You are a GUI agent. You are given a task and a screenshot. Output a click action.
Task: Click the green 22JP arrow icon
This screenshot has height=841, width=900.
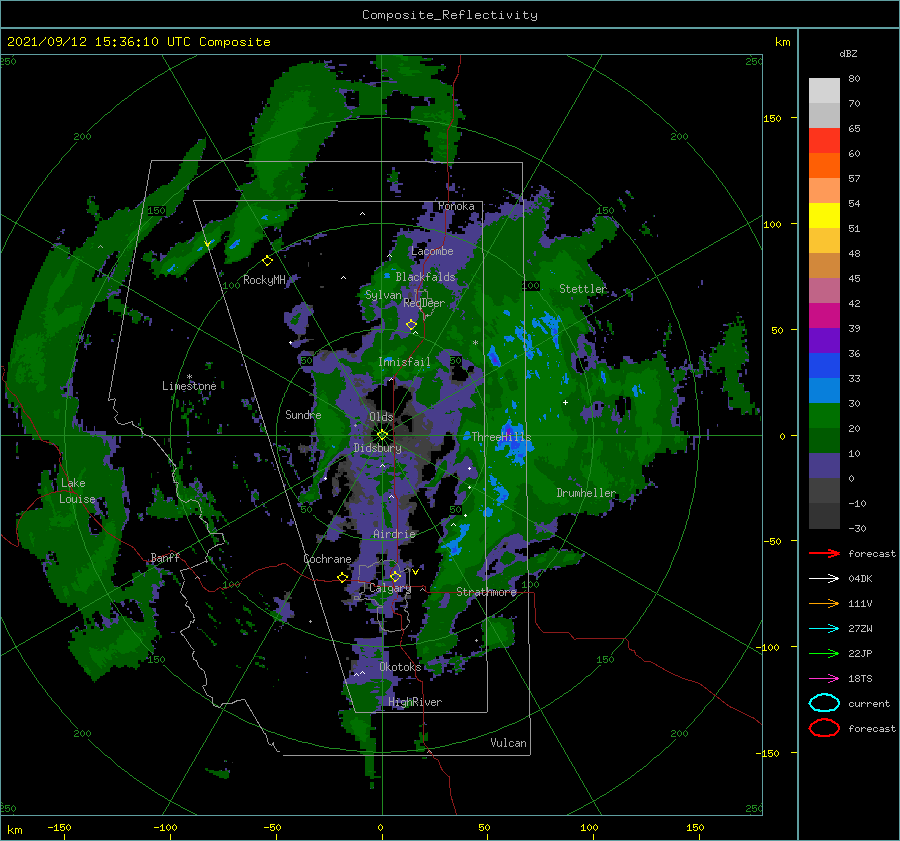coord(824,653)
